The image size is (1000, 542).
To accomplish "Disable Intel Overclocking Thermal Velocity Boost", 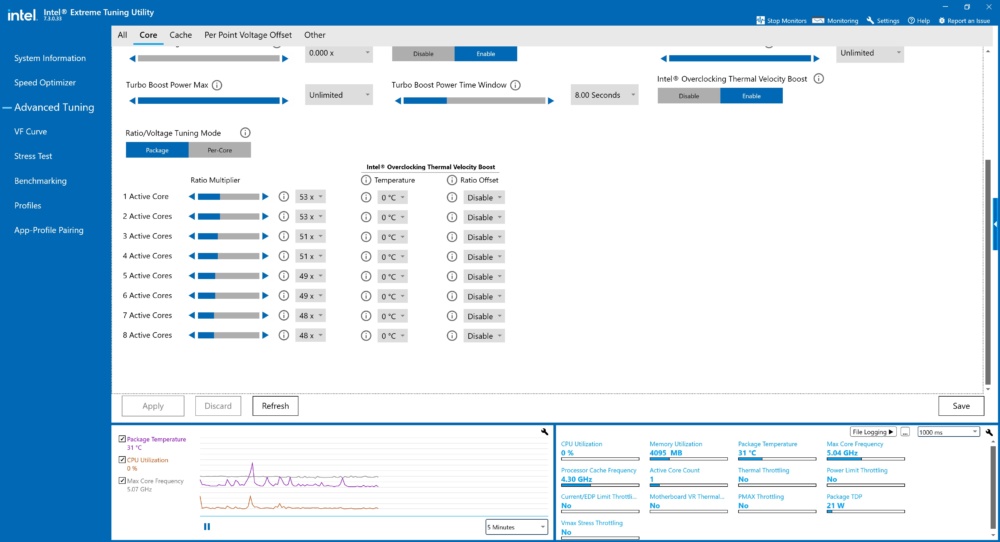I will [x=689, y=96].
